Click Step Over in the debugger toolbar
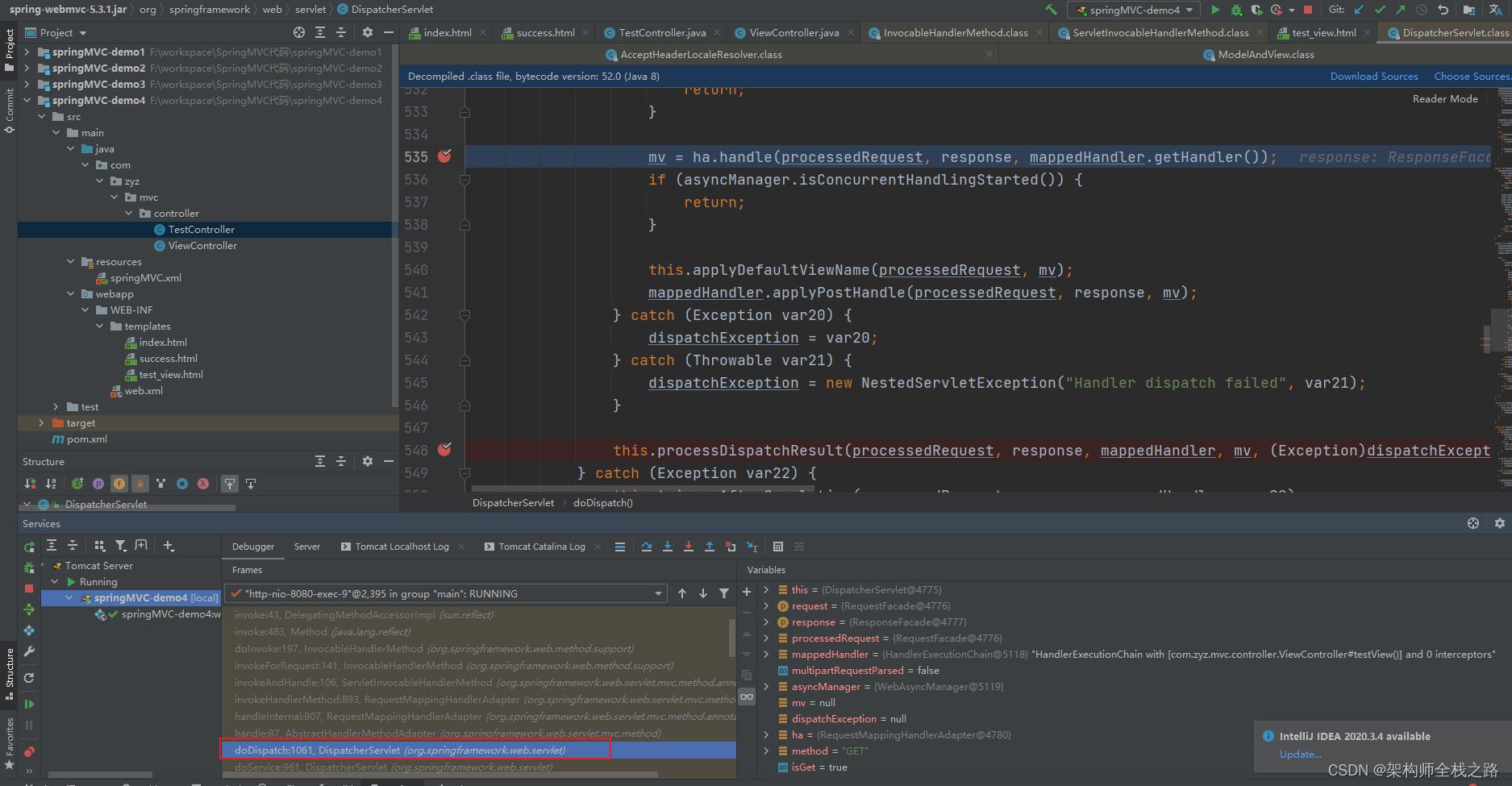The width and height of the screenshot is (1512, 786). point(647,547)
